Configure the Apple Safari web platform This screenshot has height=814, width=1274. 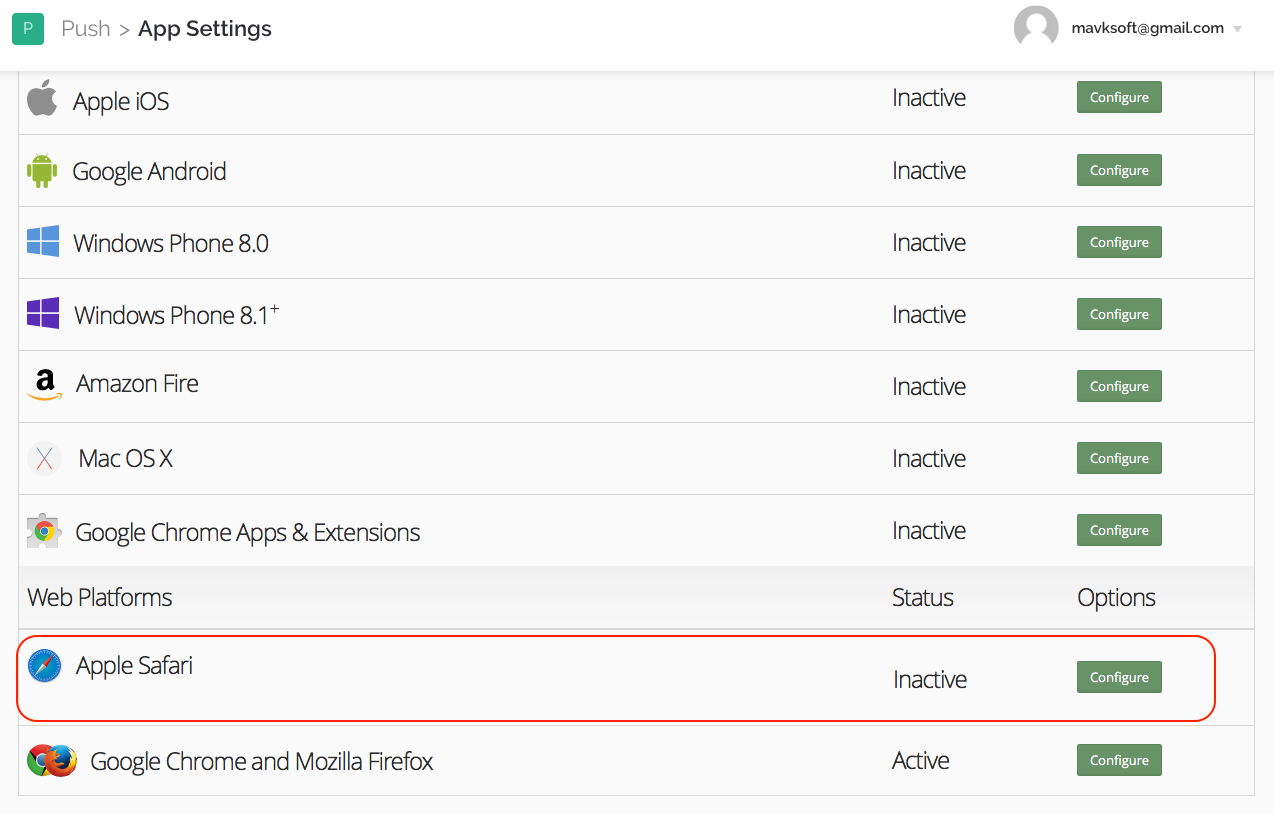(x=1119, y=677)
